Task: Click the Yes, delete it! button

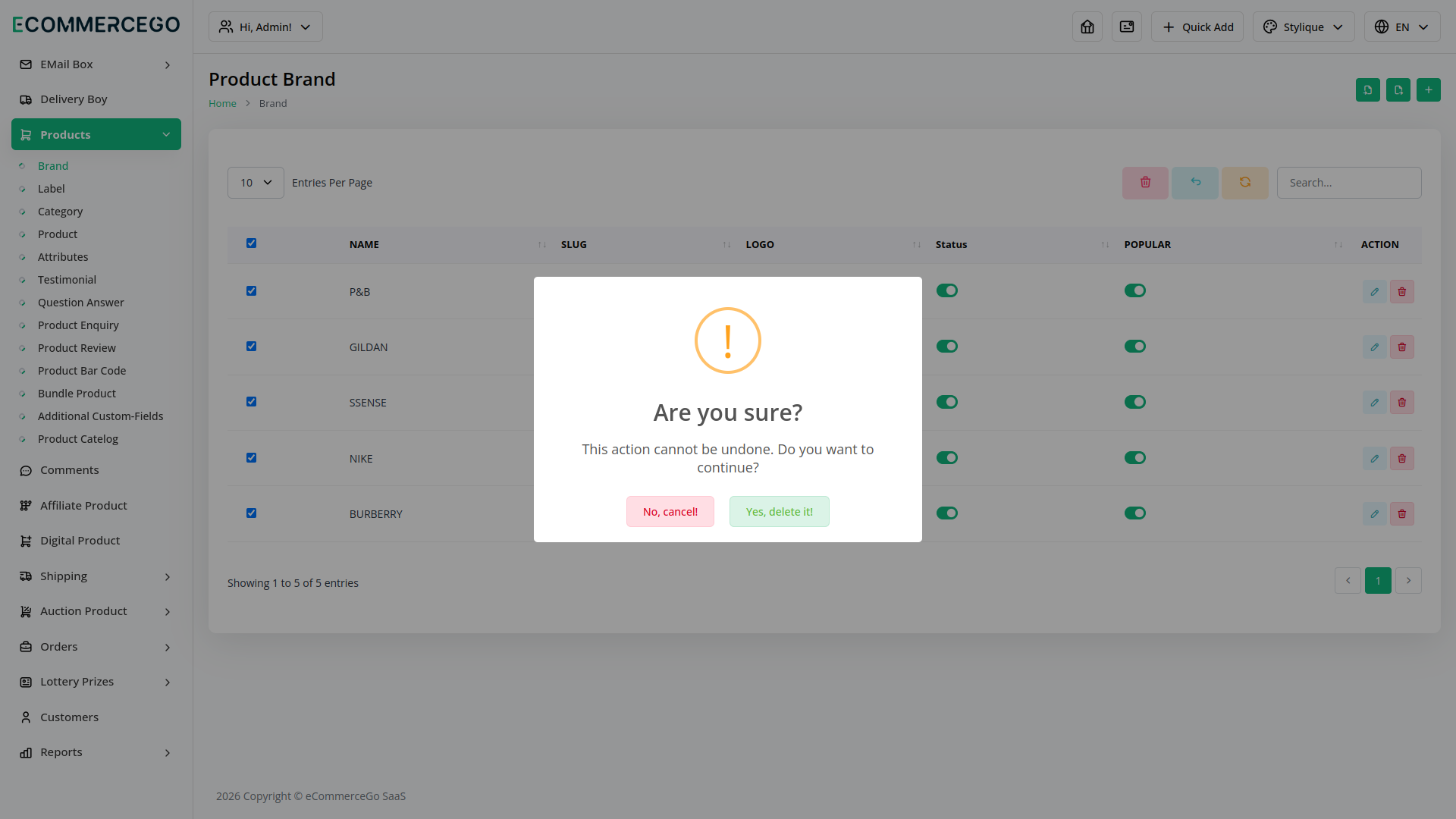Action: click(x=780, y=512)
